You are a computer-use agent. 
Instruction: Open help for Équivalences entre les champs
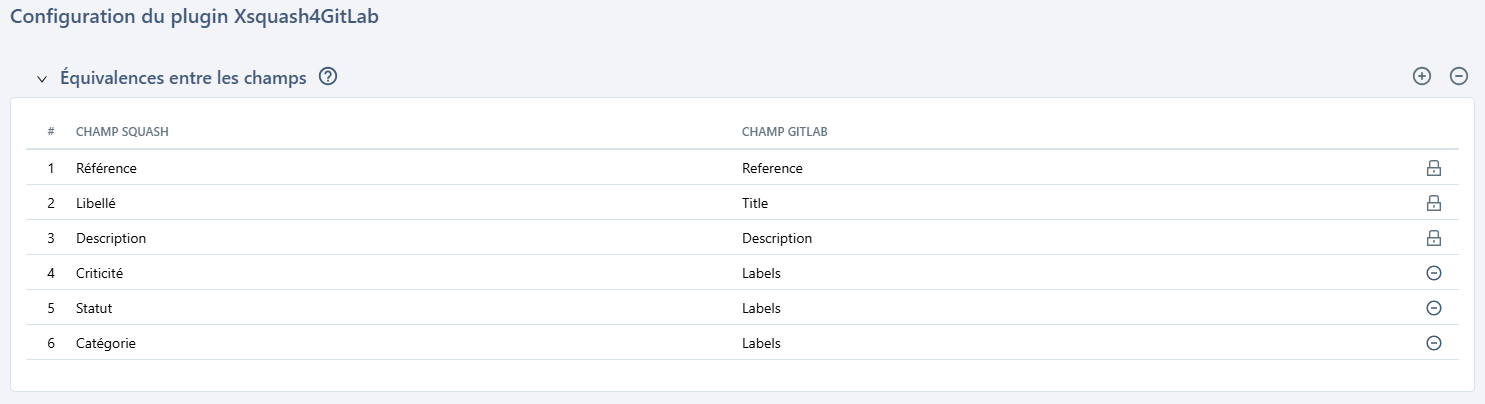tap(327, 77)
